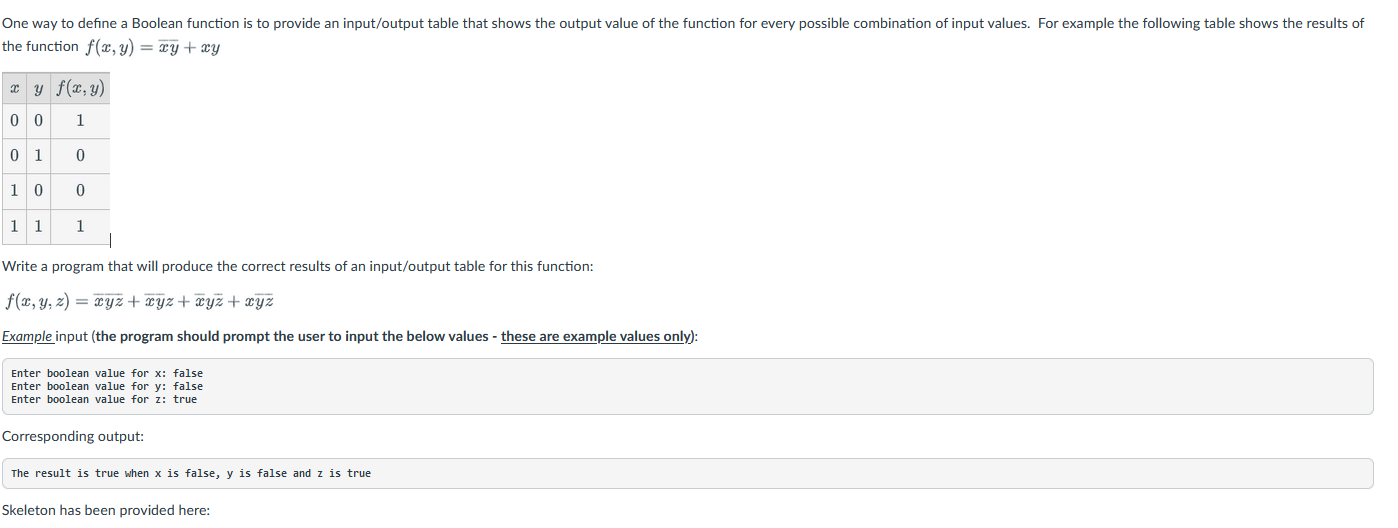
Task: Click the "Corresponding output:" label
Action: click(73, 436)
